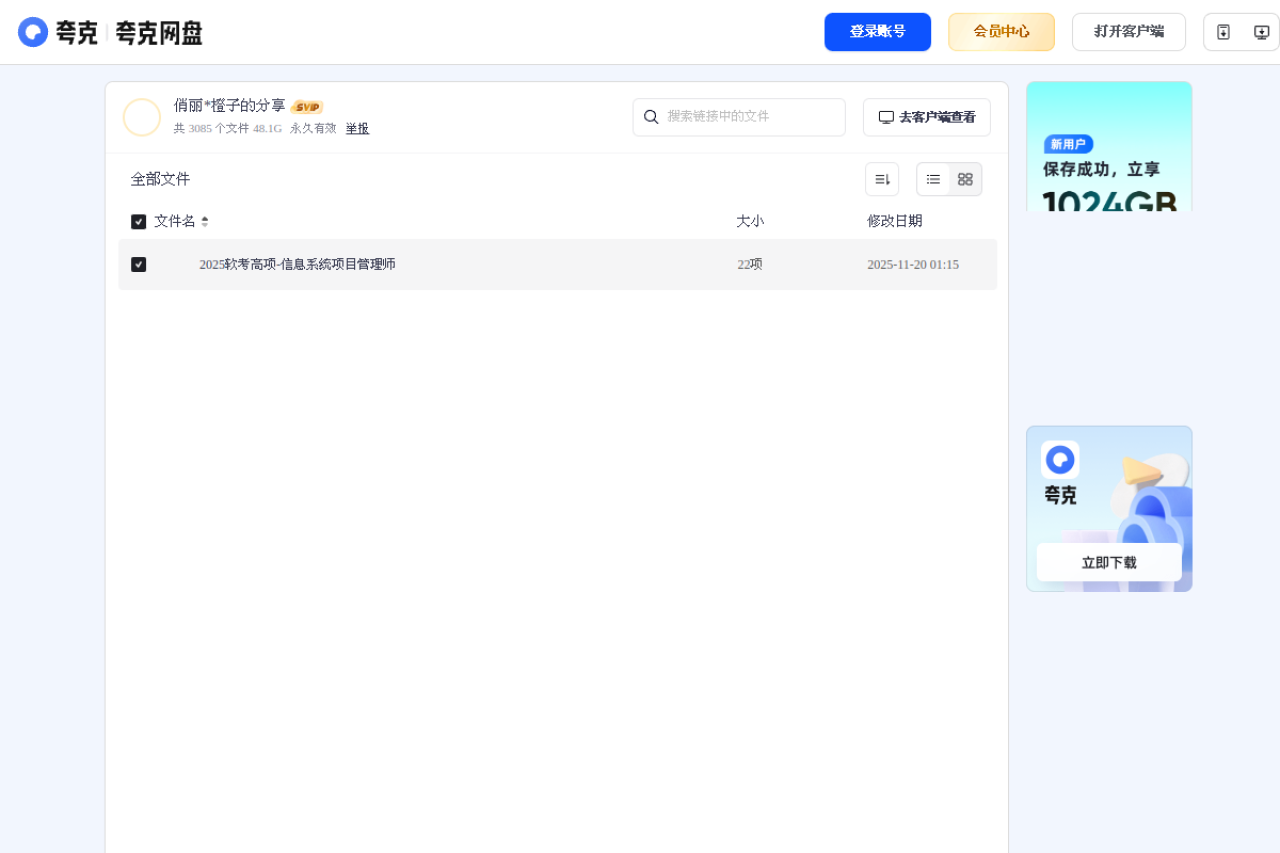
Task: Open the mobile app download icon
Action: [x=1222, y=31]
